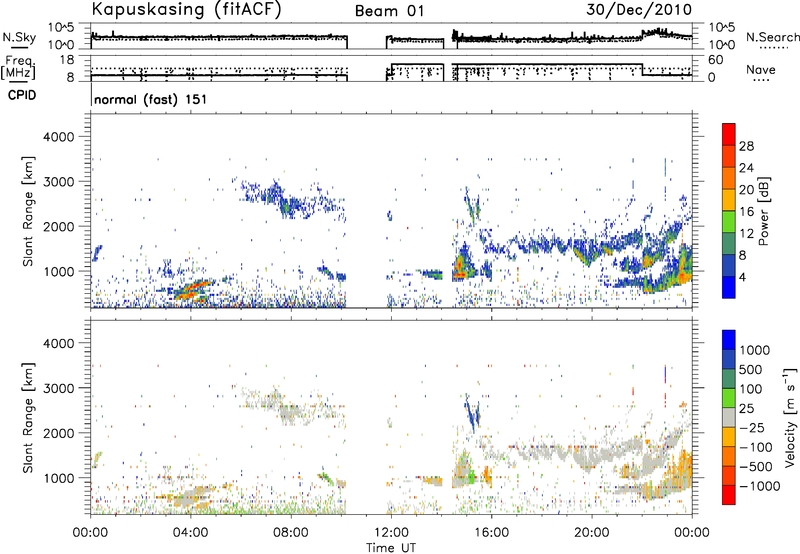Select the blue top segment of Velocity colorbar
Viewport: 800px width, 554px height.
[x=729, y=340]
